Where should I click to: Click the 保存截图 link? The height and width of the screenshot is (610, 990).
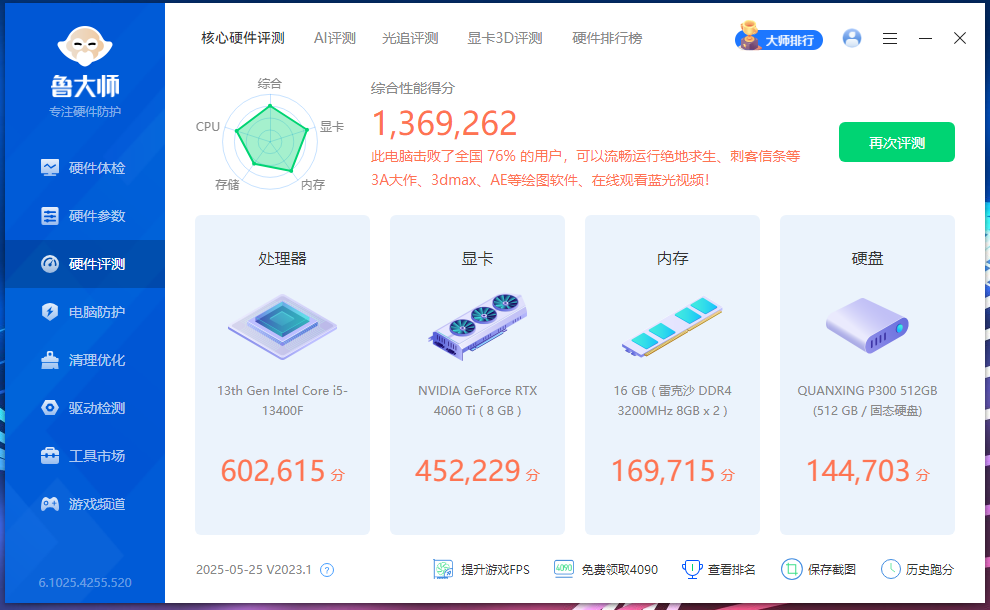point(818,570)
